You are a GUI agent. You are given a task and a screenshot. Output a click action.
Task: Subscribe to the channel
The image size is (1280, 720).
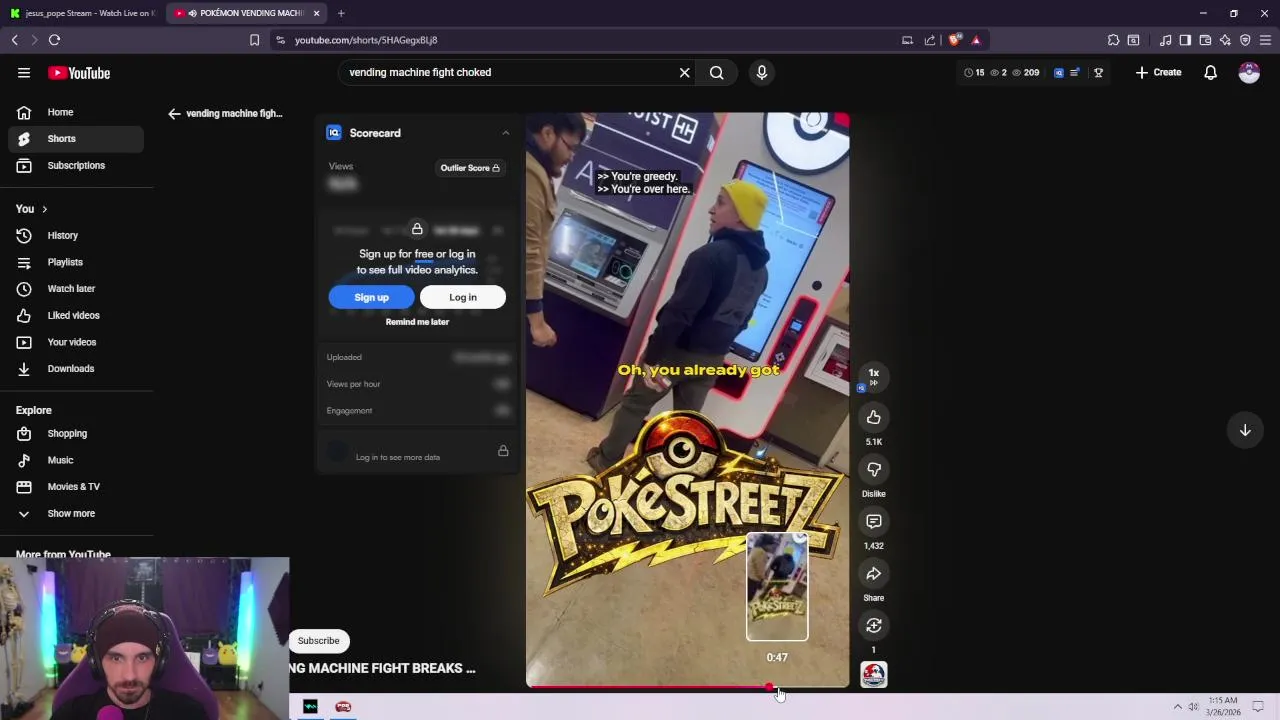pyautogui.click(x=318, y=641)
